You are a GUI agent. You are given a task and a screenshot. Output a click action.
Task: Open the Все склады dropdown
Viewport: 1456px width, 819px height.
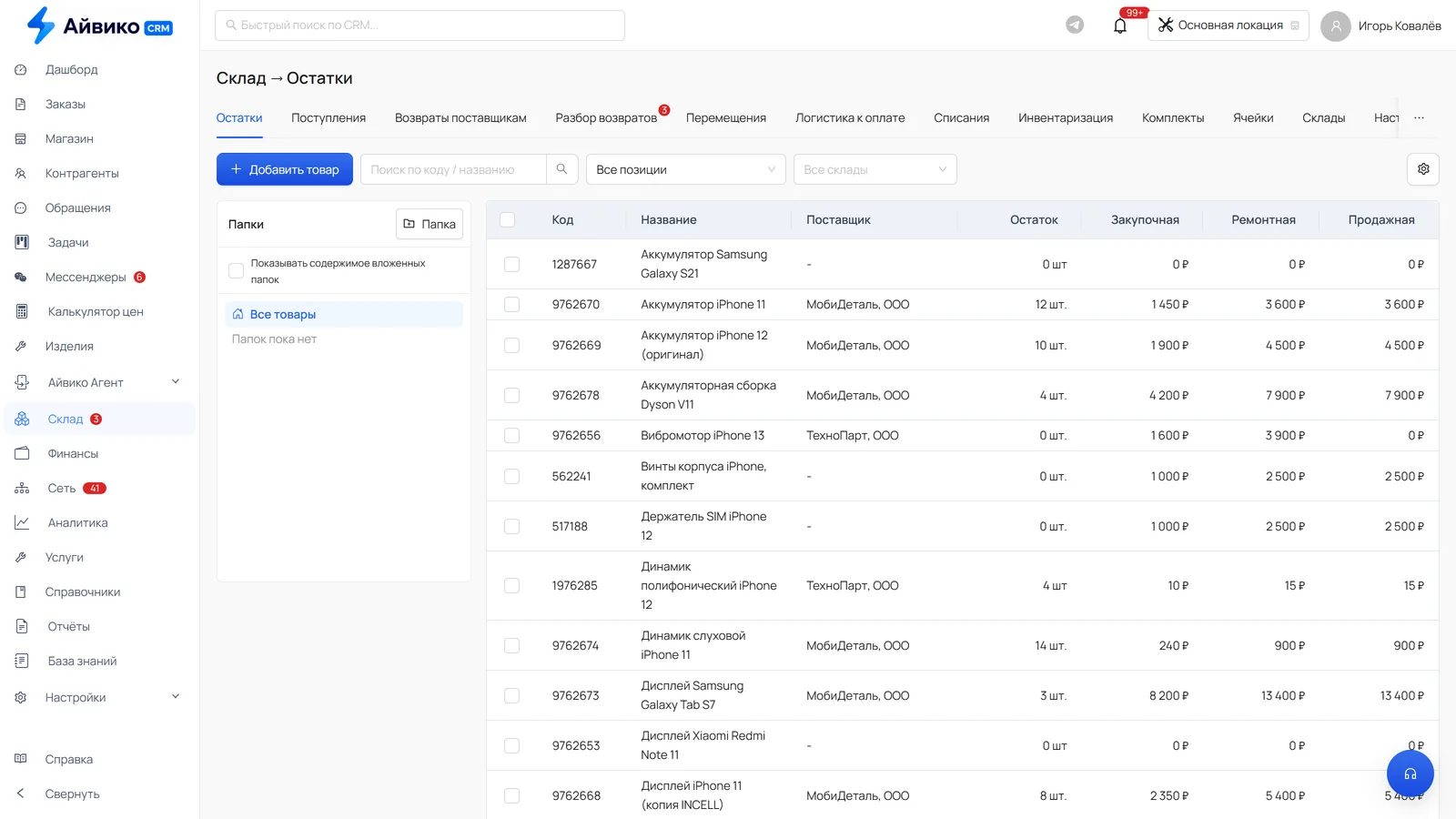point(875,169)
